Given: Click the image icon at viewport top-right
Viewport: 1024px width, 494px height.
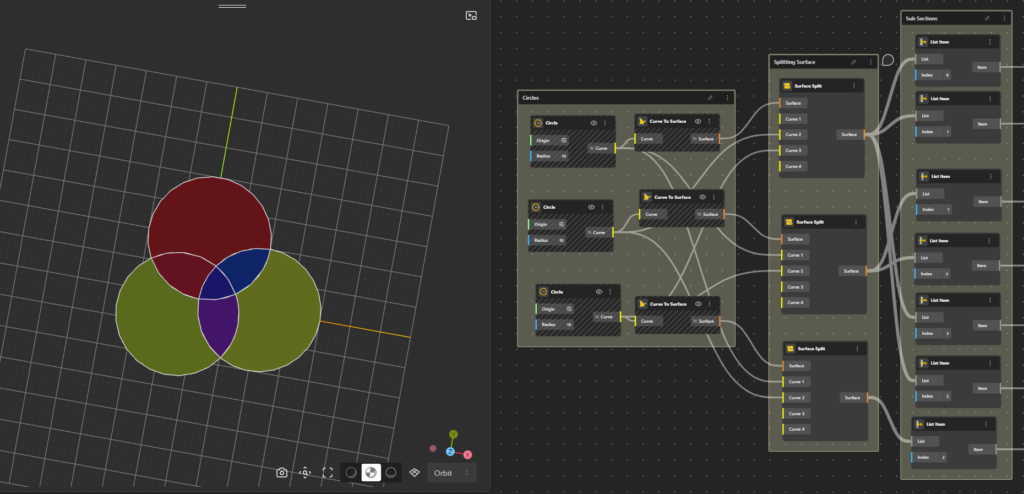Looking at the screenshot, I should pyautogui.click(x=471, y=16).
